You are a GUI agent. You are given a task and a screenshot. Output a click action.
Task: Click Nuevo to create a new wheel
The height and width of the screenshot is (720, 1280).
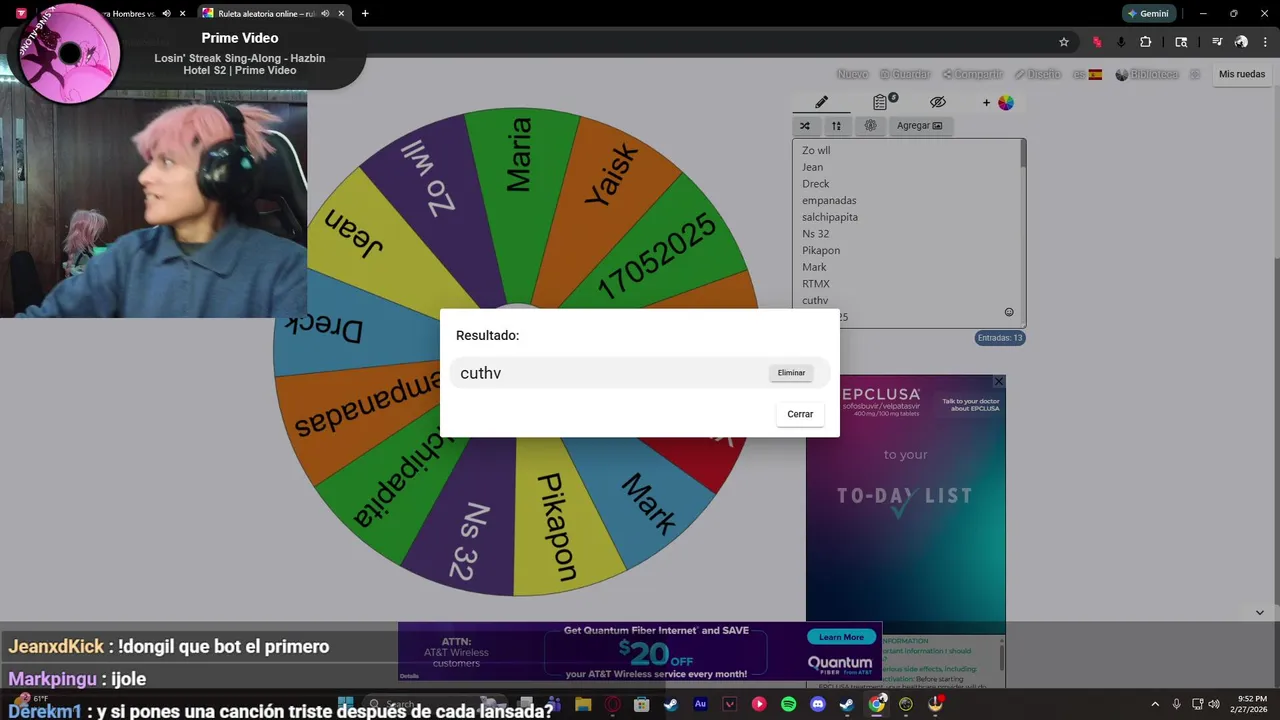[x=852, y=74]
